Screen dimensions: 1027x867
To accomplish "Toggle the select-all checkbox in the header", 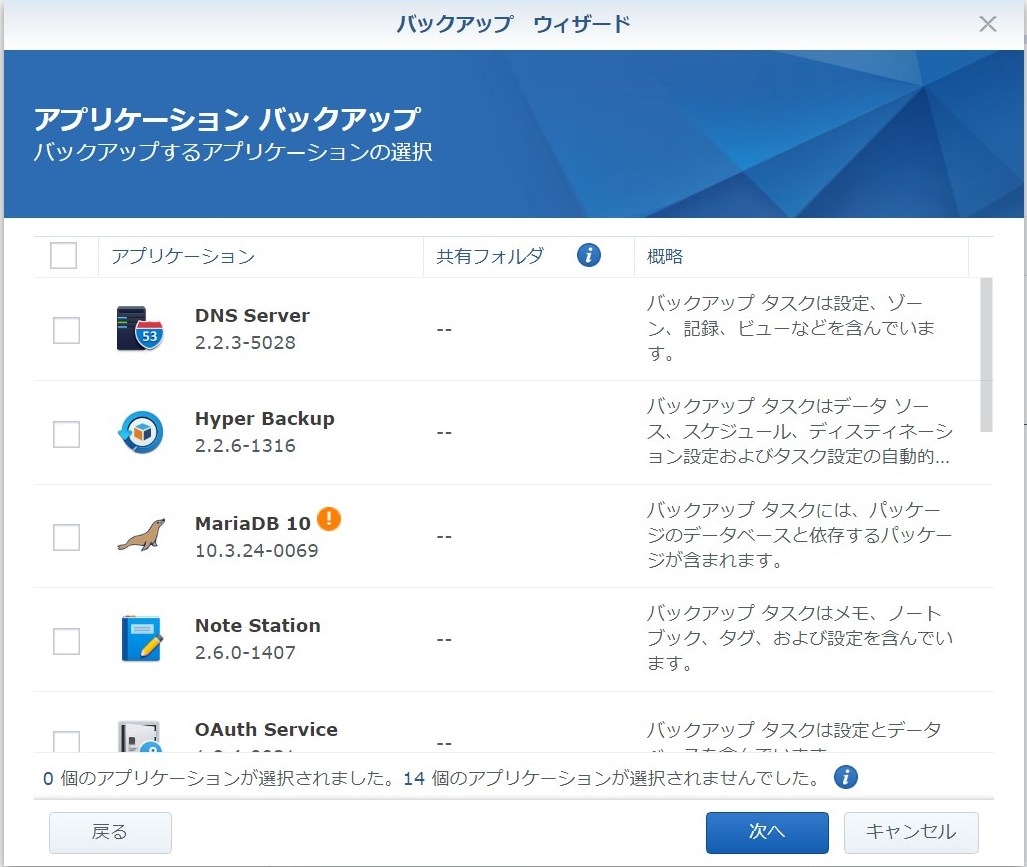I will (x=64, y=256).
